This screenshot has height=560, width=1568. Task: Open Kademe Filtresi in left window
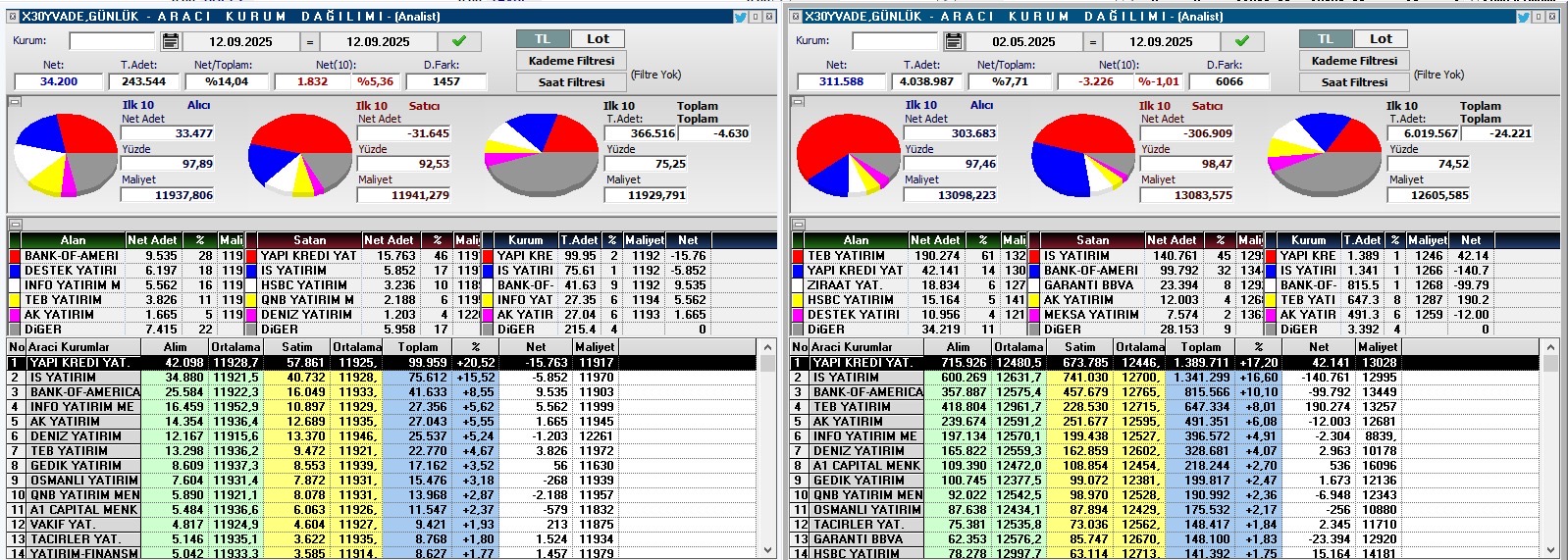click(571, 61)
